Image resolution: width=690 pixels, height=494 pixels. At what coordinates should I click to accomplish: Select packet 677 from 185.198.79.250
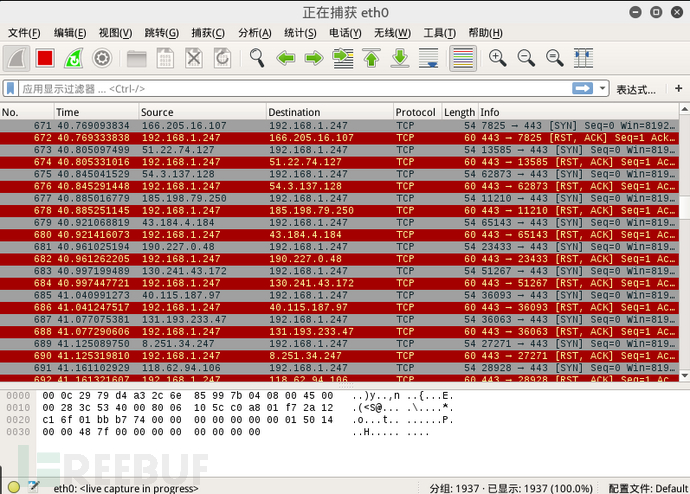[x=339, y=198]
